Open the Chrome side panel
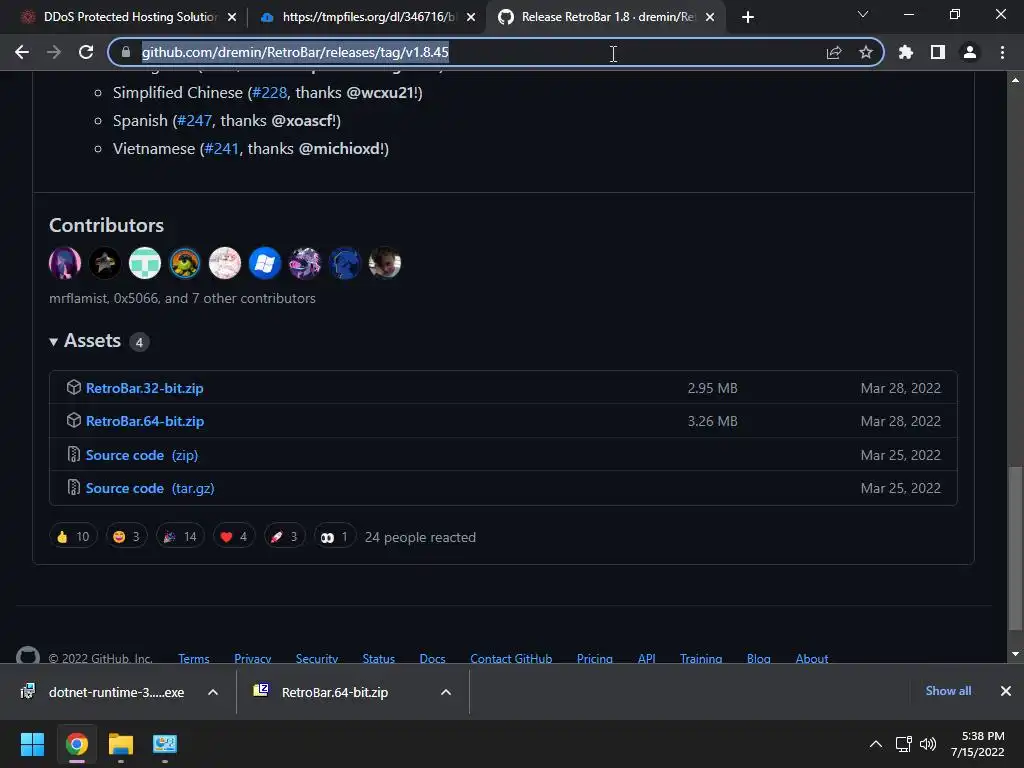The height and width of the screenshot is (768, 1024). point(938,52)
